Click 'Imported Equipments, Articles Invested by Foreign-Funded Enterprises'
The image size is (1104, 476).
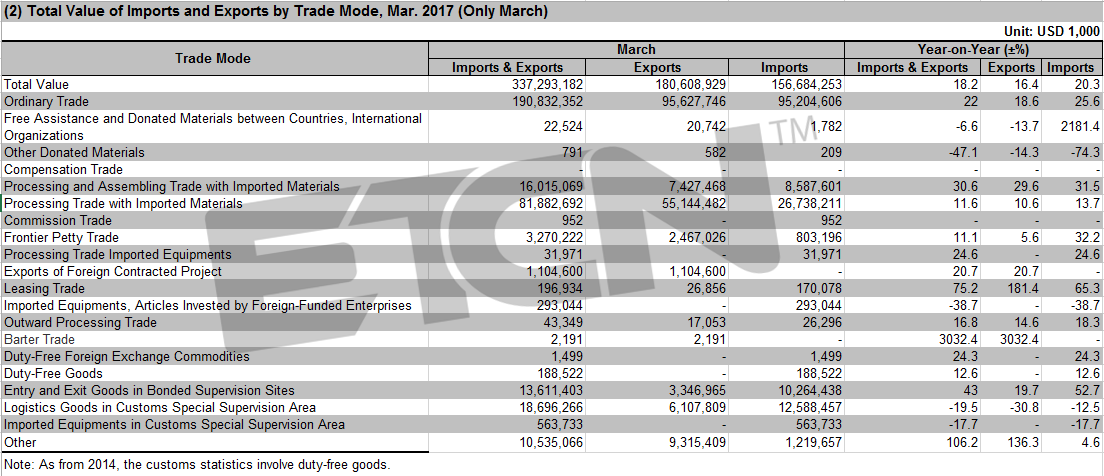[208, 306]
